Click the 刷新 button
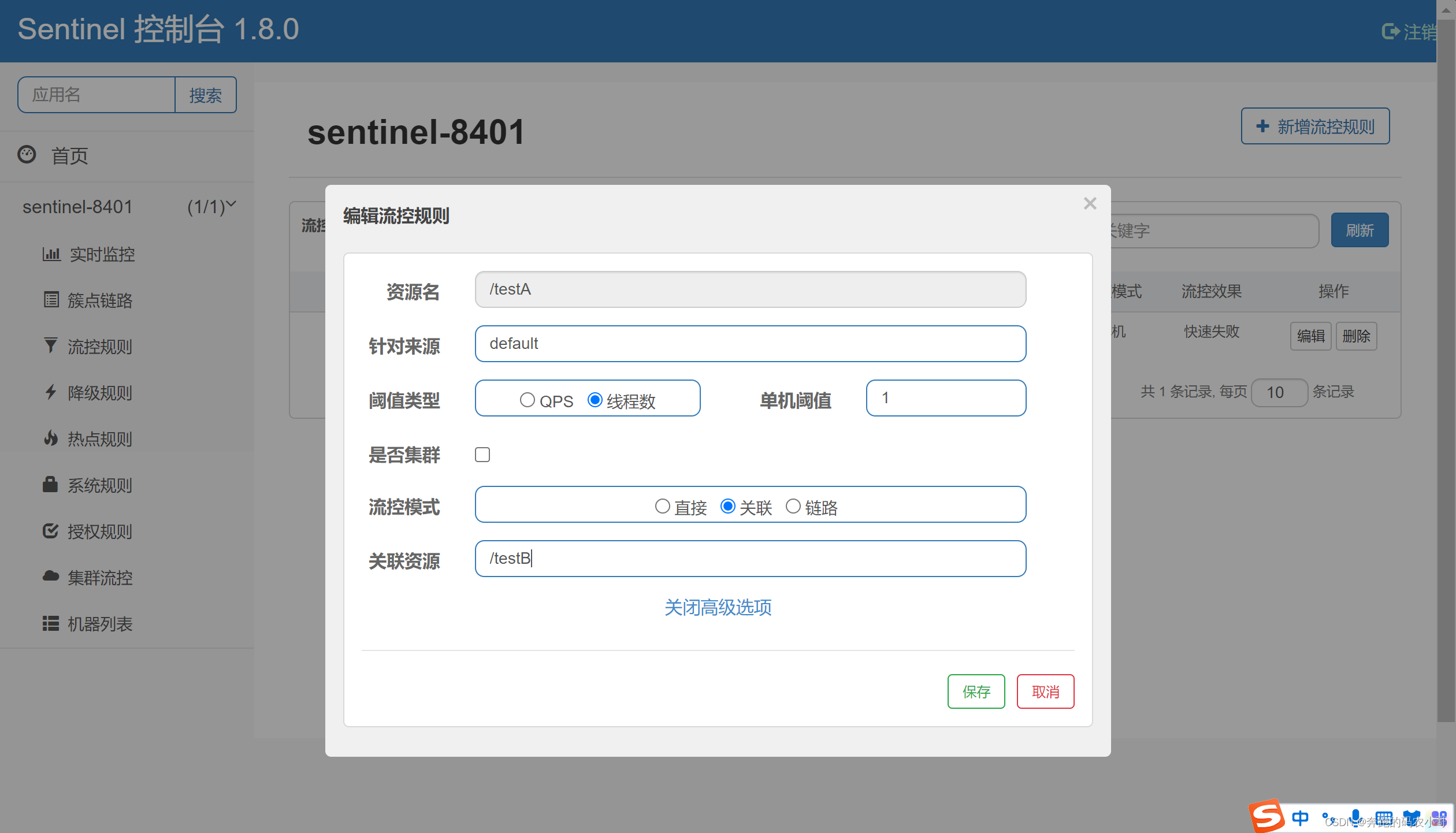 pos(1360,230)
